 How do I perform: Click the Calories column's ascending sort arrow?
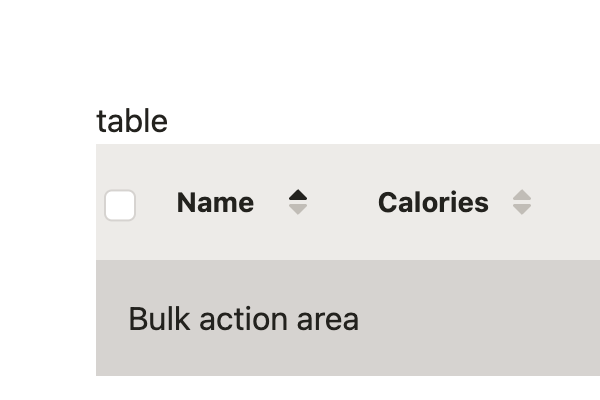522,195
